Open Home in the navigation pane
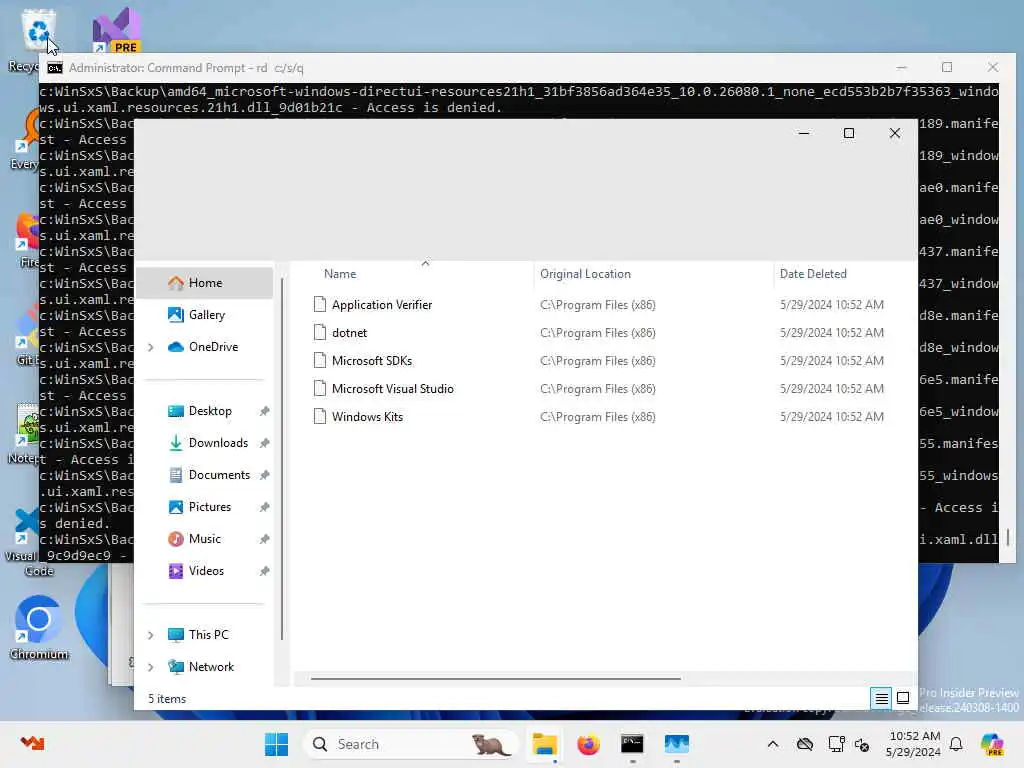Image resolution: width=1024 pixels, height=768 pixels. (x=204, y=283)
